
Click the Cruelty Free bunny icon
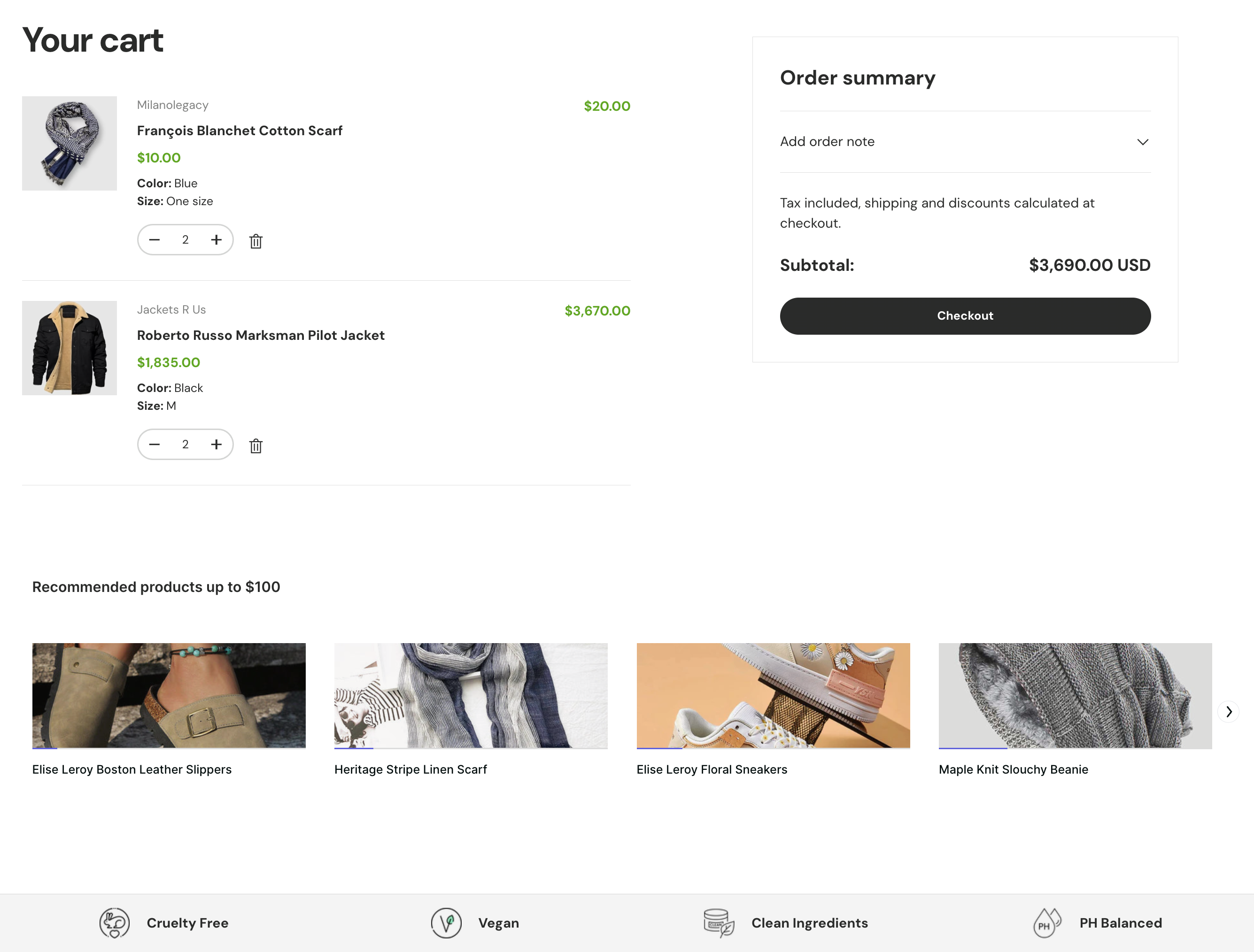(115, 922)
